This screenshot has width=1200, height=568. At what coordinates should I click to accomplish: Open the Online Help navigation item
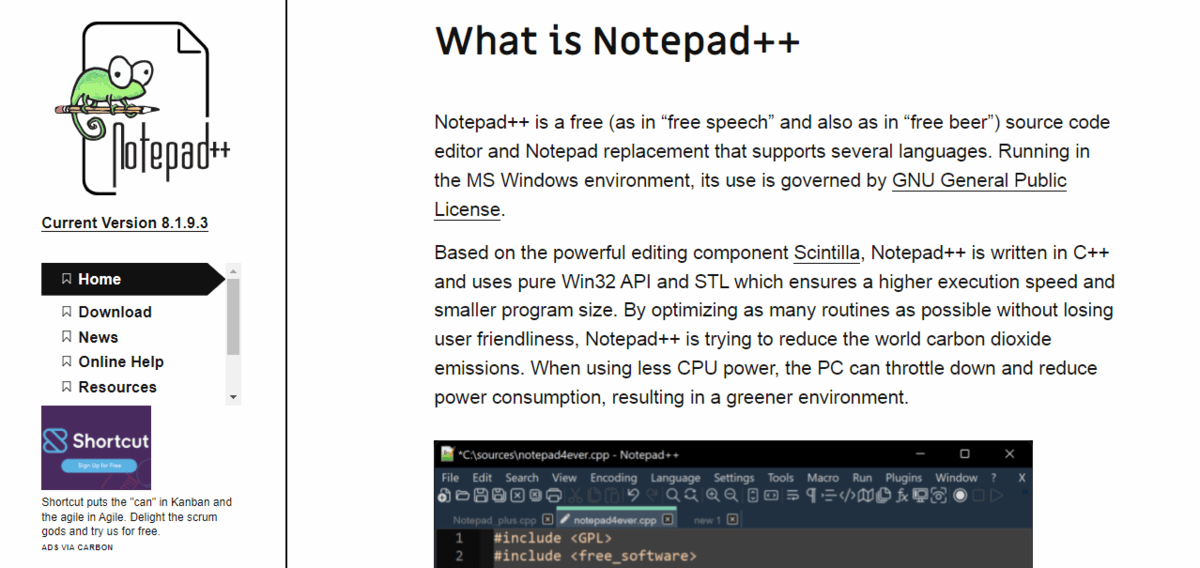(x=121, y=361)
